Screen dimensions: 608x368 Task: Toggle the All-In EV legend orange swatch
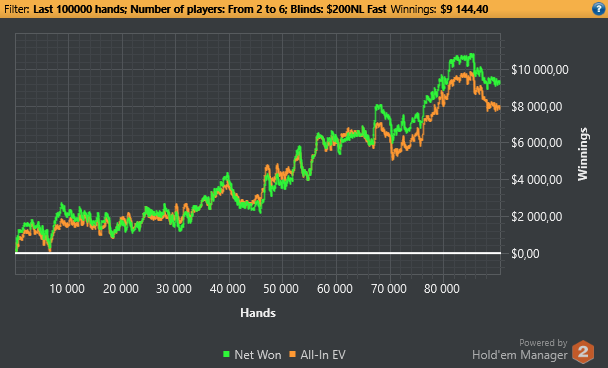coord(292,354)
